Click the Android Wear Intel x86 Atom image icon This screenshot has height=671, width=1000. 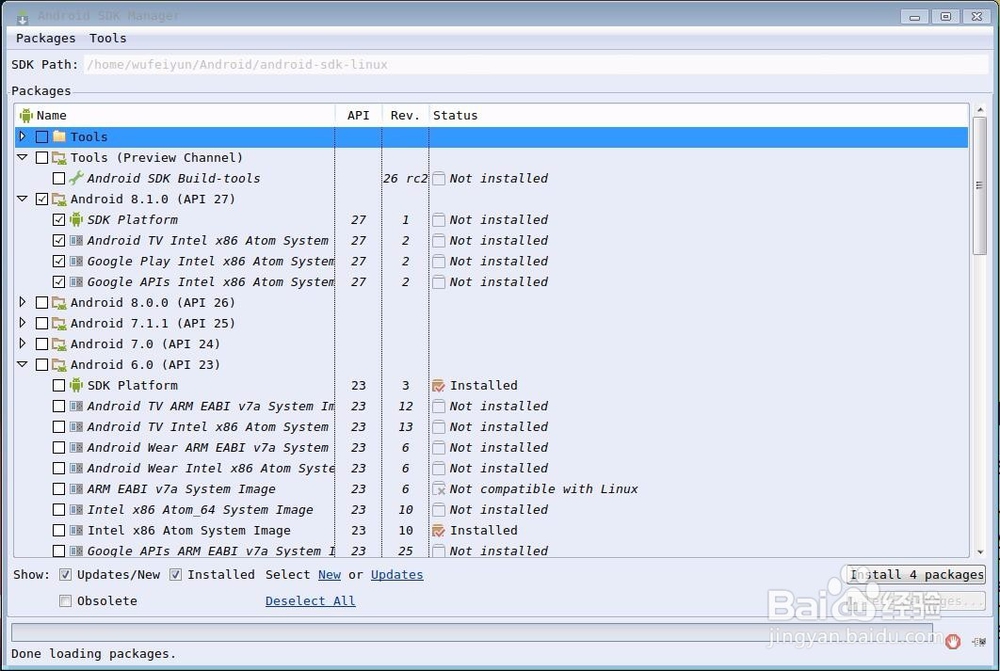point(76,468)
